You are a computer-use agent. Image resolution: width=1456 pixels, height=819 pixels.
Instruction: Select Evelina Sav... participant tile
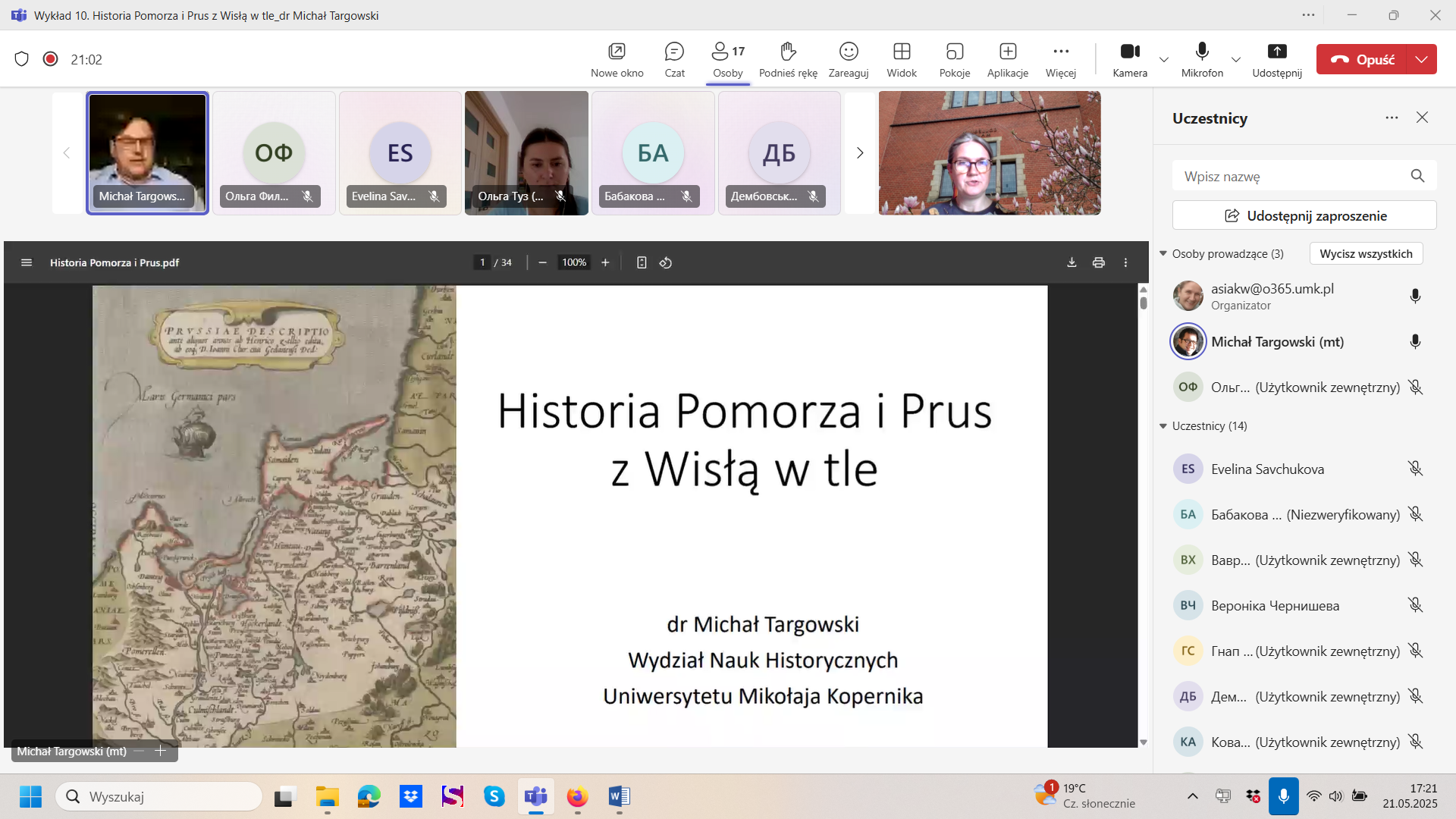click(400, 153)
